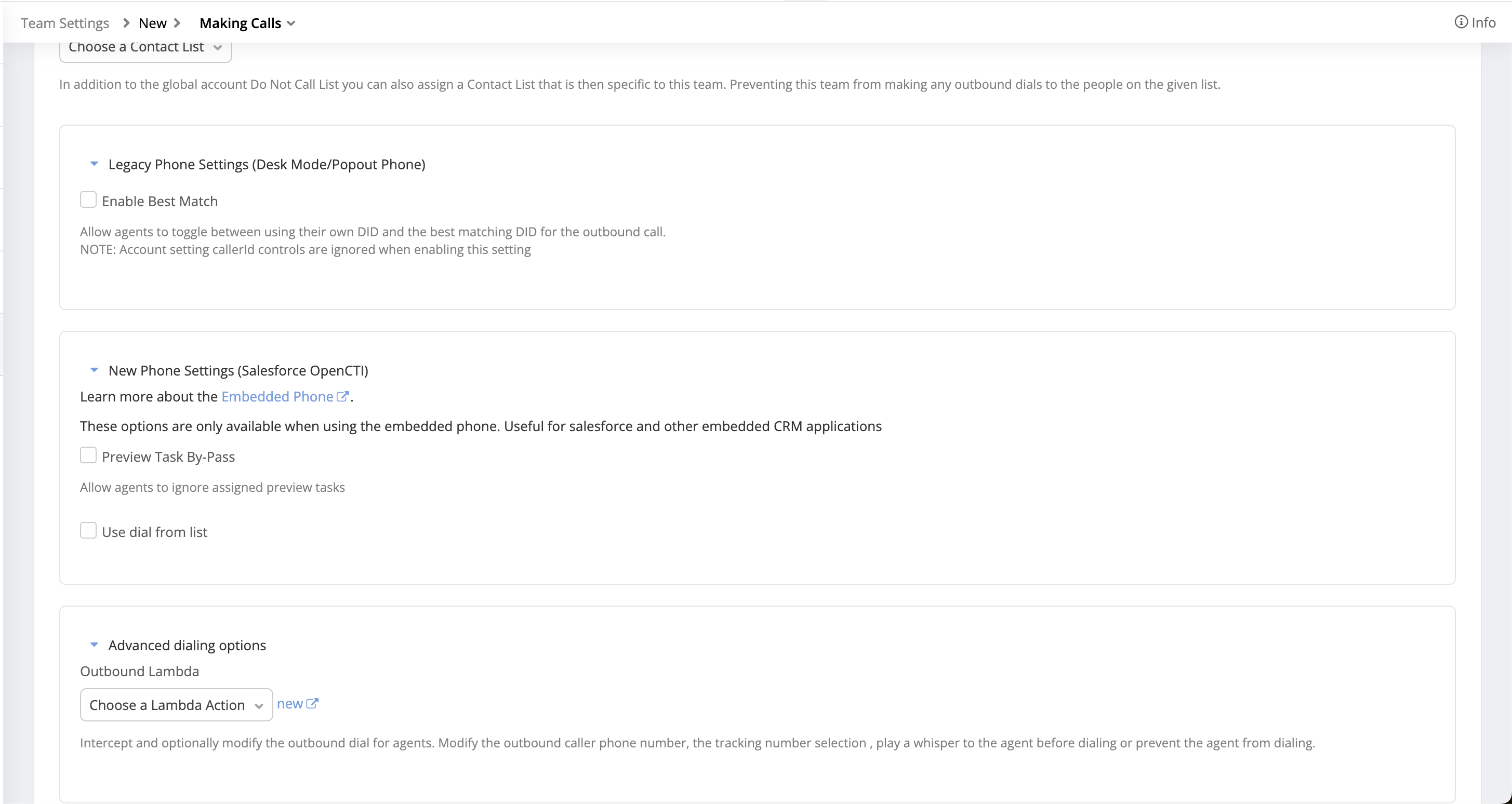Open Making Calls breadcrumb menu
The width and height of the screenshot is (1512, 804).
(247, 23)
